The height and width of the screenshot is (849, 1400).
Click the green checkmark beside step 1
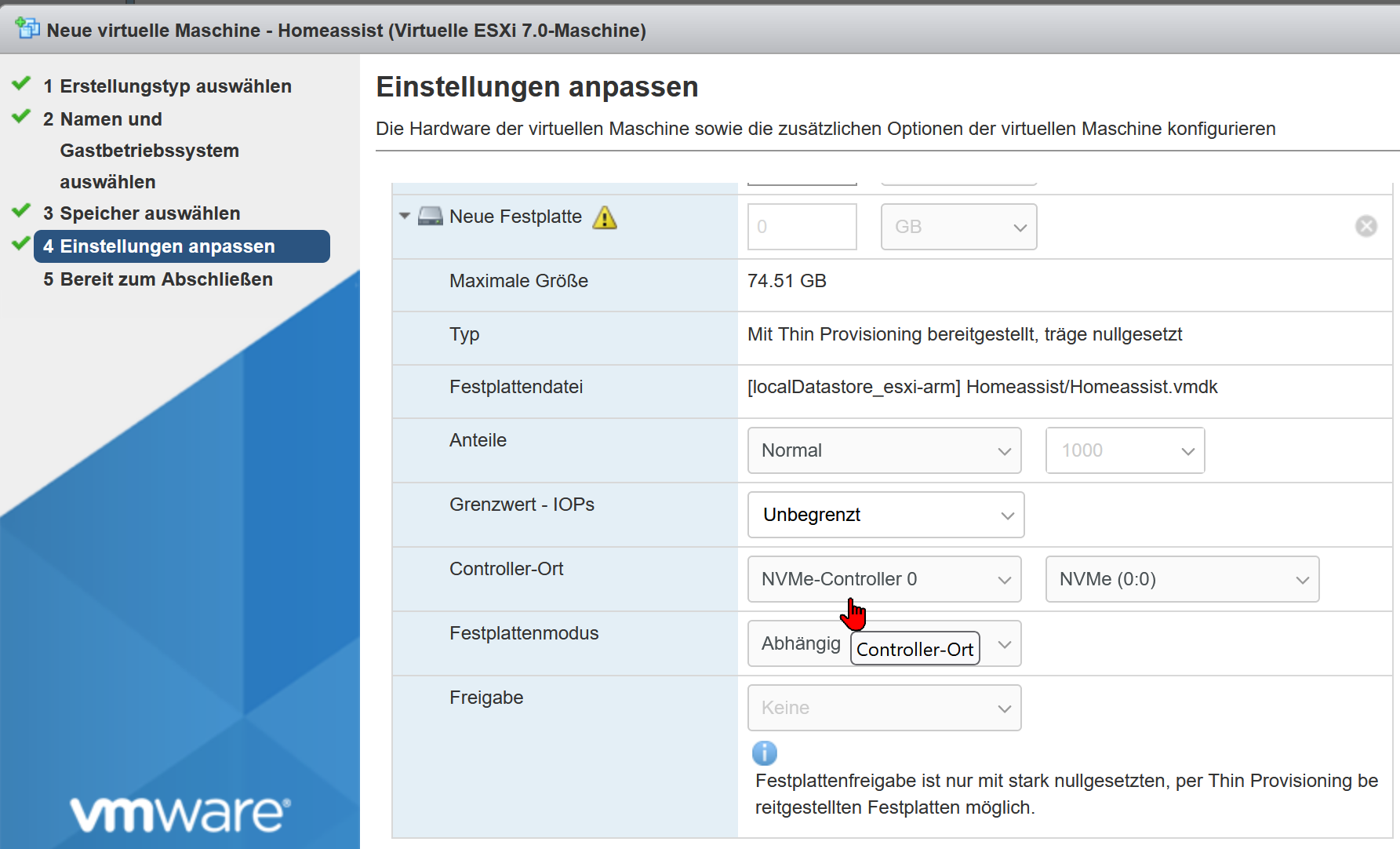(22, 84)
